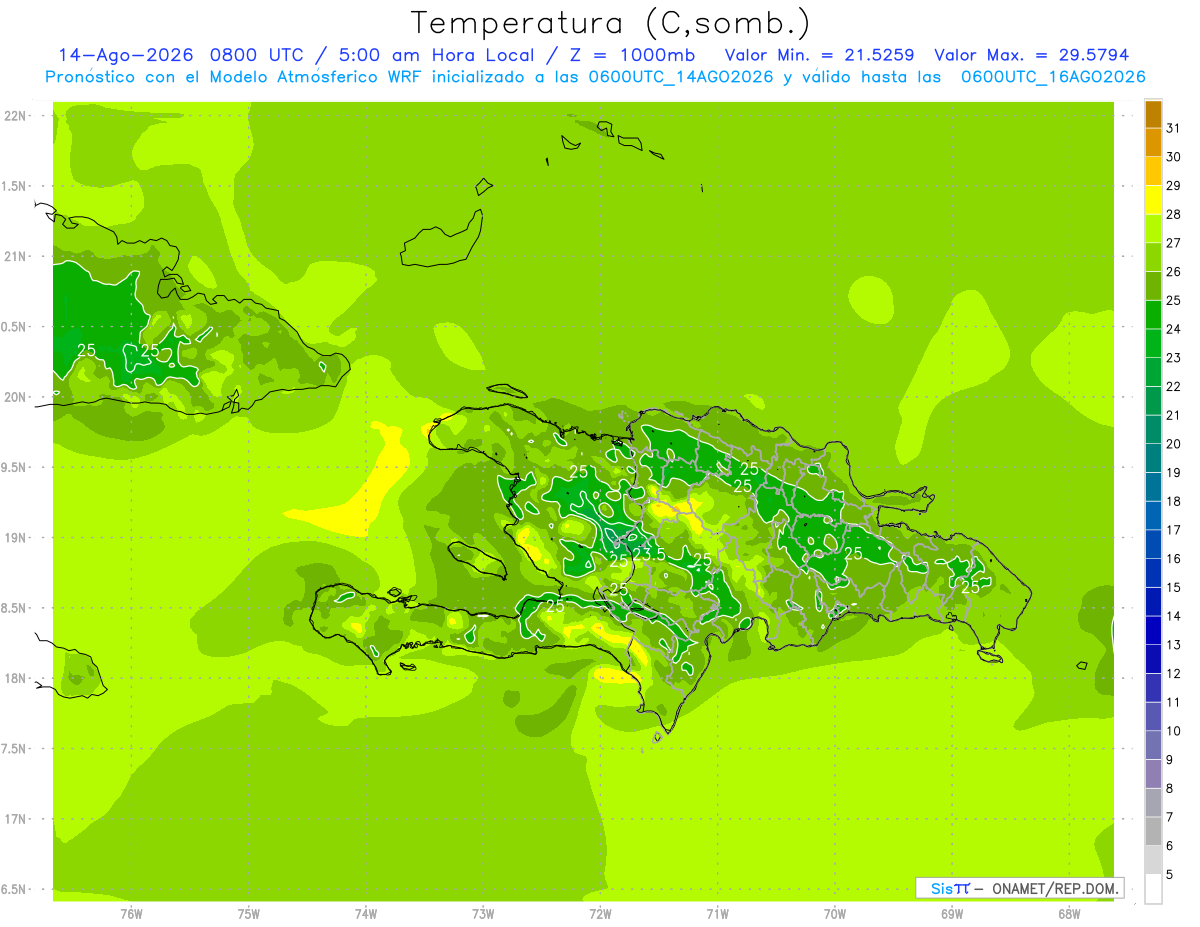Click the teal 19 degree legend swatch
1200x927 pixels.
click(x=1153, y=458)
